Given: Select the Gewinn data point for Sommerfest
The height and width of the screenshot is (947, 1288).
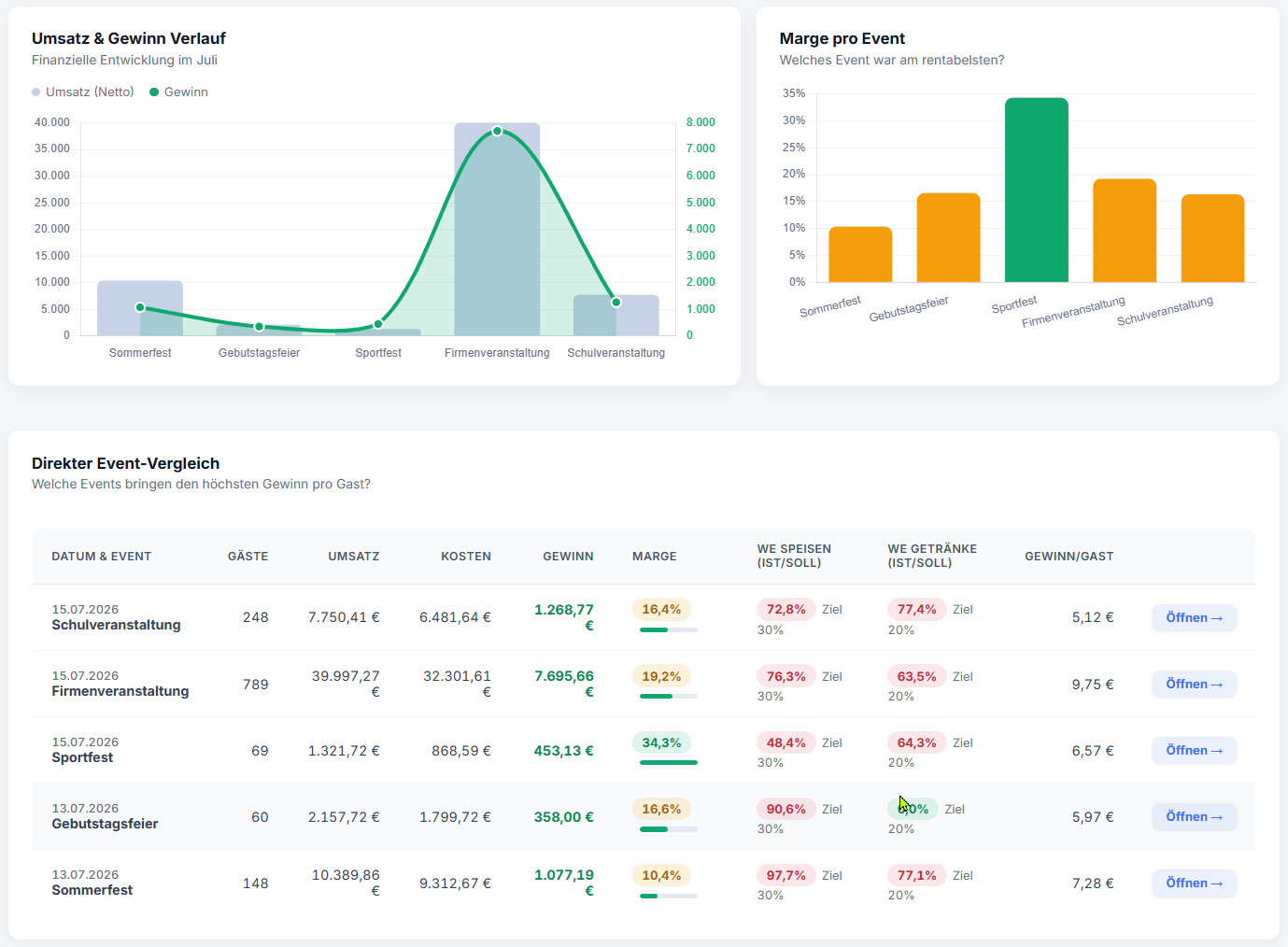Looking at the screenshot, I should 140,307.
